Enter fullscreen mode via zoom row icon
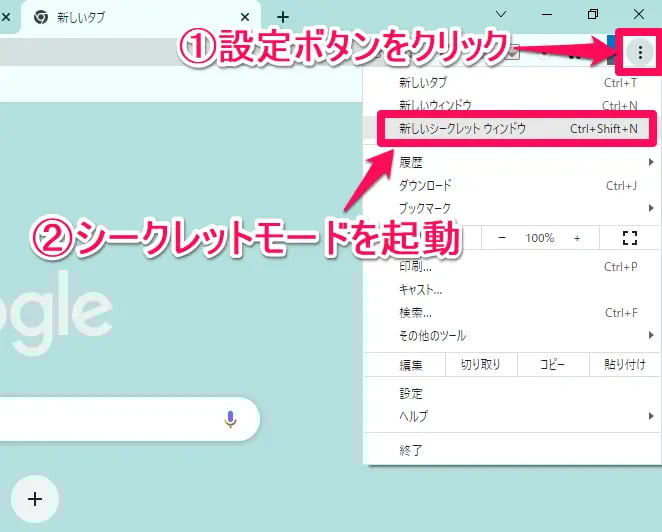The height and width of the screenshot is (532, 662). click(x=629, y=238)
